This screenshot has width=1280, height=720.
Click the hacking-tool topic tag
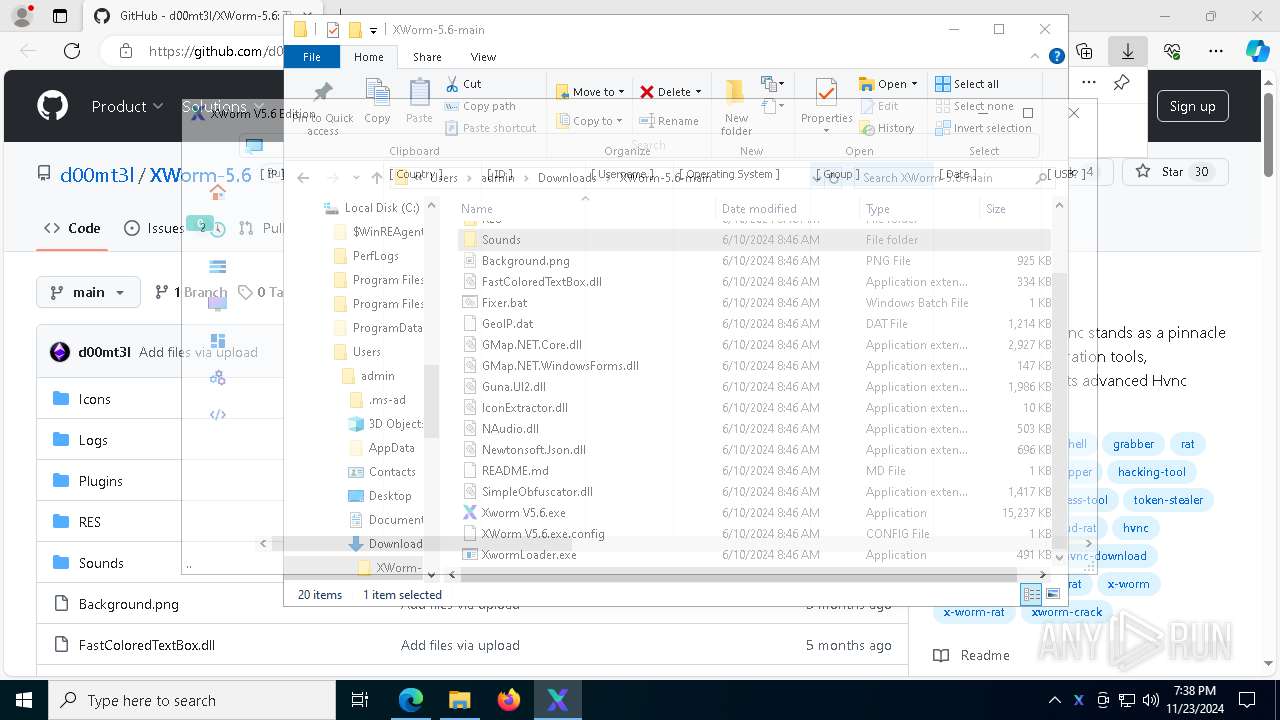click(1151, 472)
